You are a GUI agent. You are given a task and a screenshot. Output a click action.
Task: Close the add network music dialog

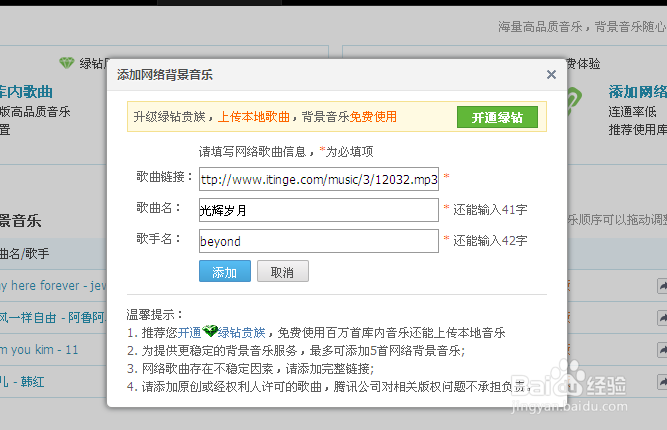coord(551,75)
